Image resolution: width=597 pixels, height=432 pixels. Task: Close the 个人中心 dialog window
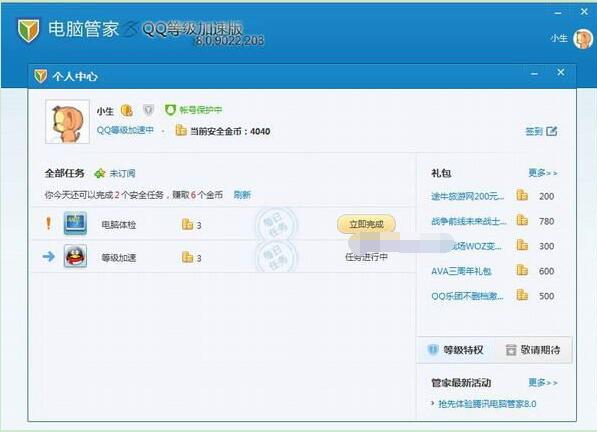tap(561, 72)
